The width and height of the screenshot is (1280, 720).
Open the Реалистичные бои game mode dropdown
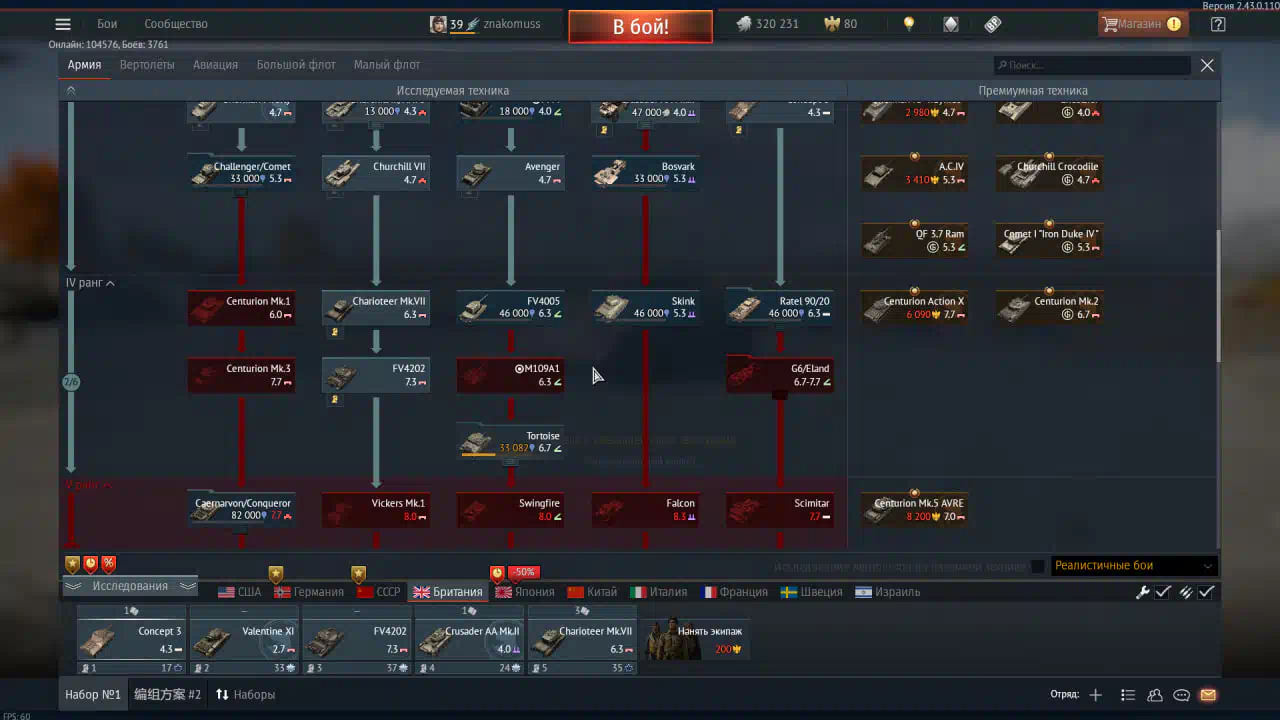(x=1134, y=566)
